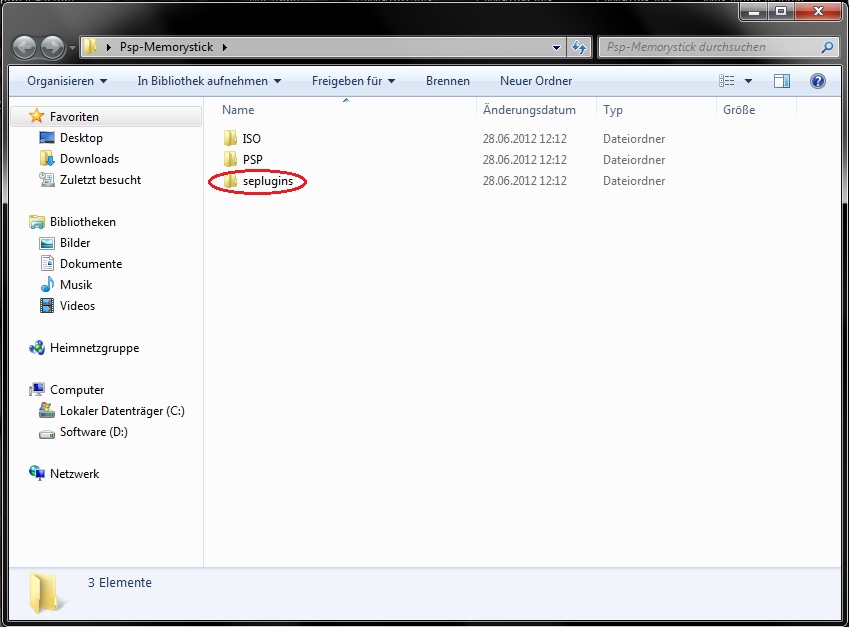This screenshot has height=627, width=849.
Task: Click modification date of ISO row
Action: 525,139
